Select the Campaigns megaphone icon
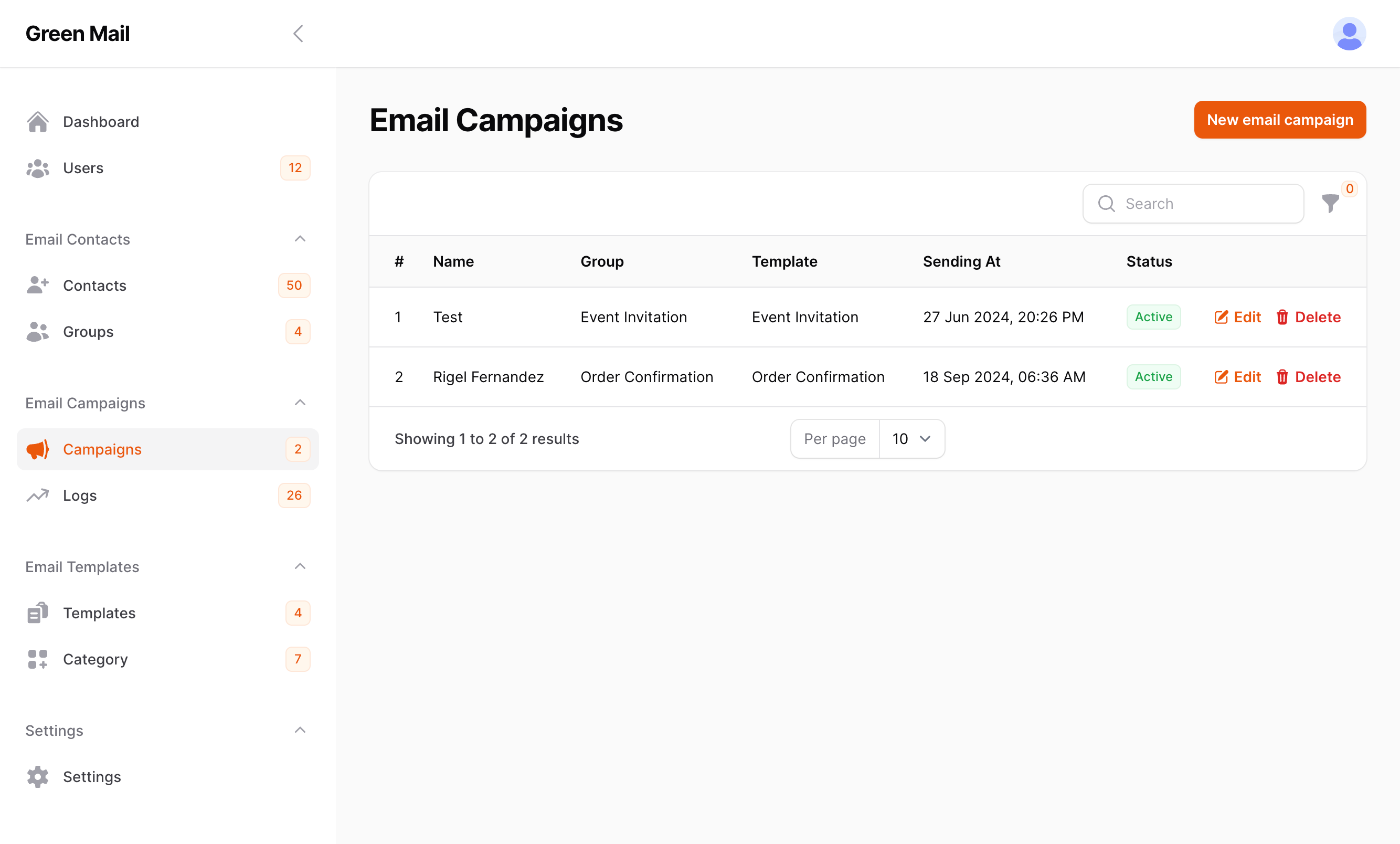Image resolution: width=1400 pixels, height=844 pixels. (37, 449)
